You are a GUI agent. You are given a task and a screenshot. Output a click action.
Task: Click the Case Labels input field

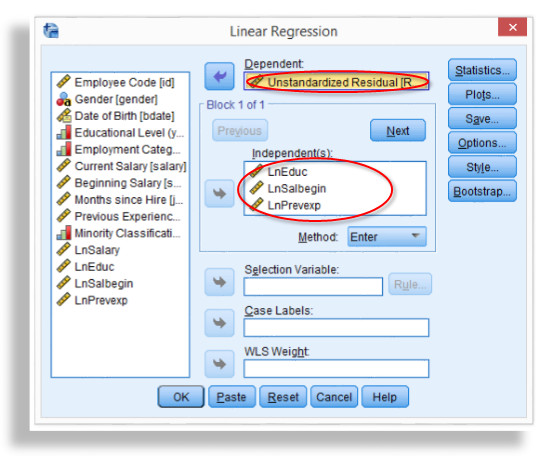click(336, 327)
